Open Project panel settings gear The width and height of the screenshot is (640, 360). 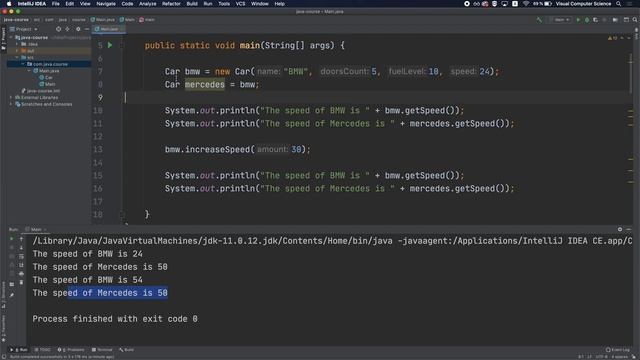pyautogui.click(x=78, y=29)
